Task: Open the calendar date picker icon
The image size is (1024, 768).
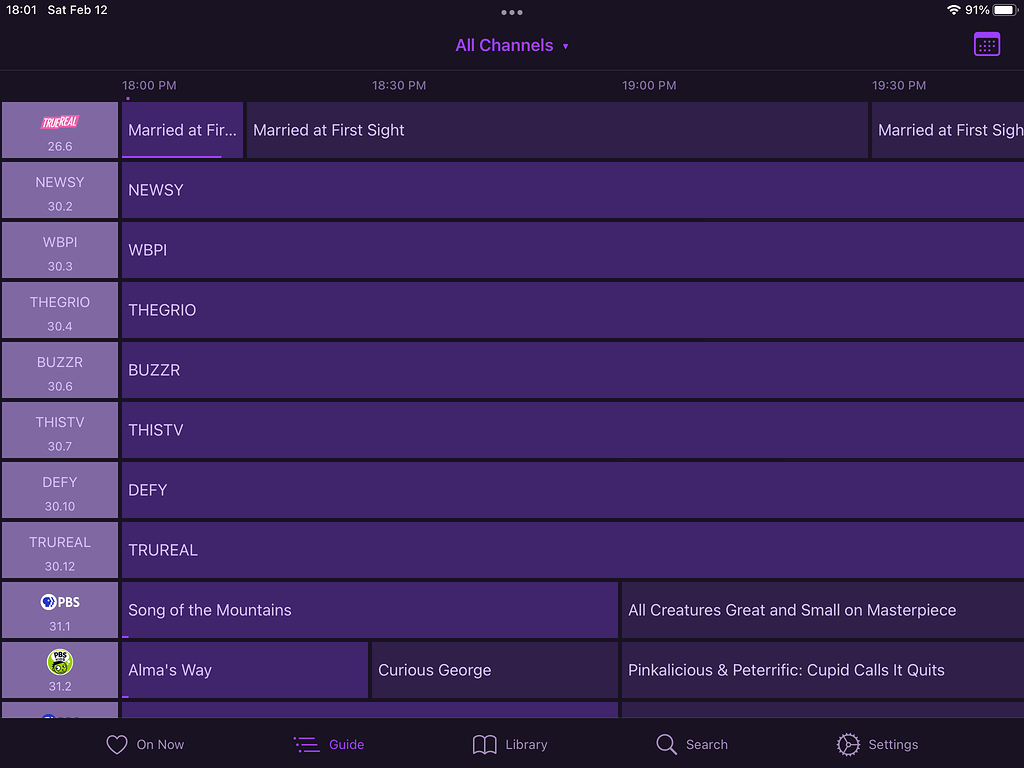Action: click(986, 44)
